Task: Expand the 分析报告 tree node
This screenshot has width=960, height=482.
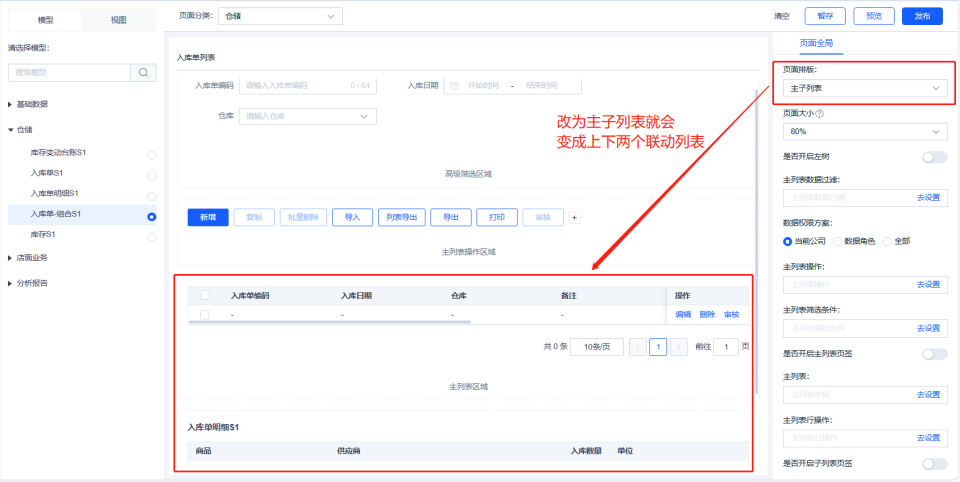Action: (x=10, y=284)
